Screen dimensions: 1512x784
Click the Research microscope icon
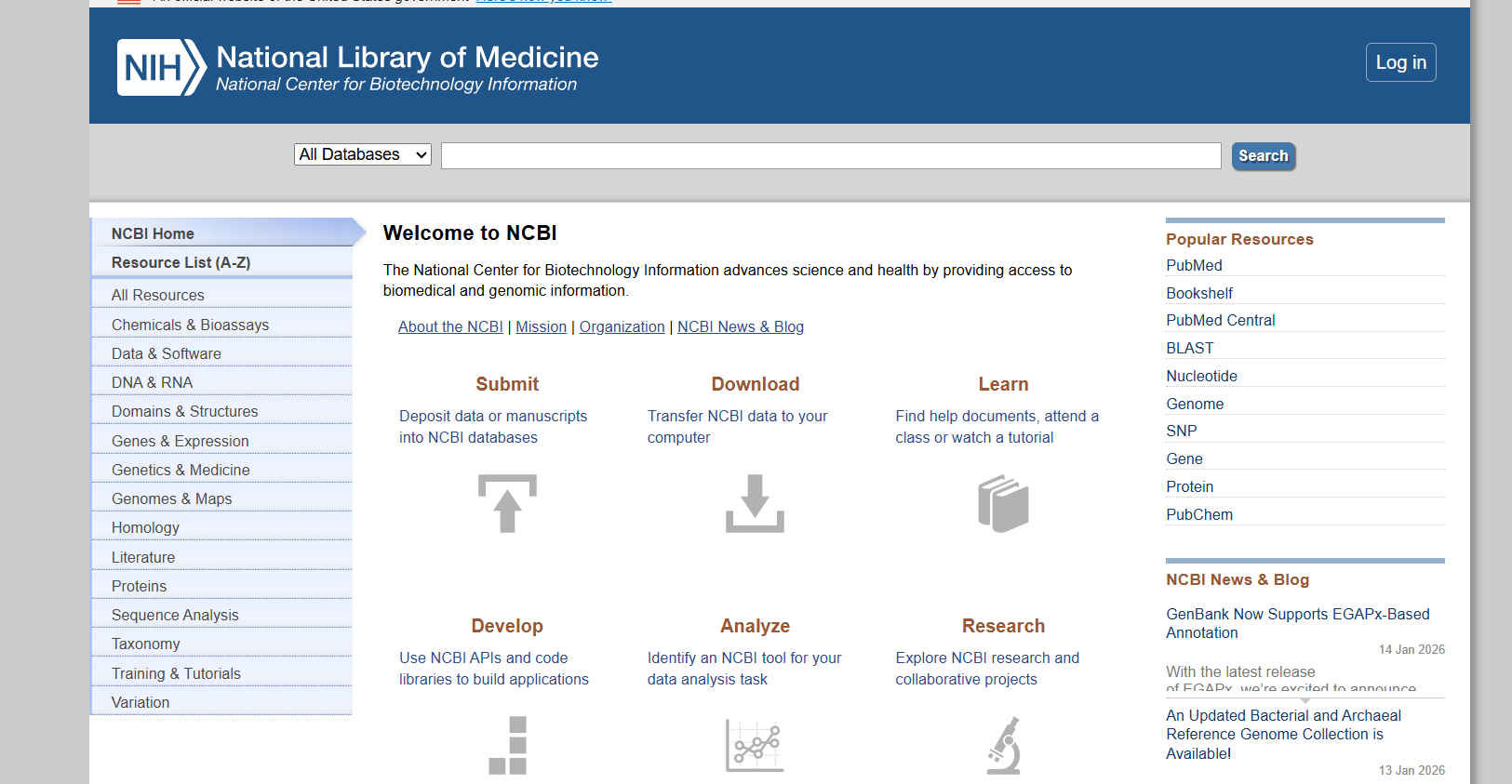(x=1003, y=745)
